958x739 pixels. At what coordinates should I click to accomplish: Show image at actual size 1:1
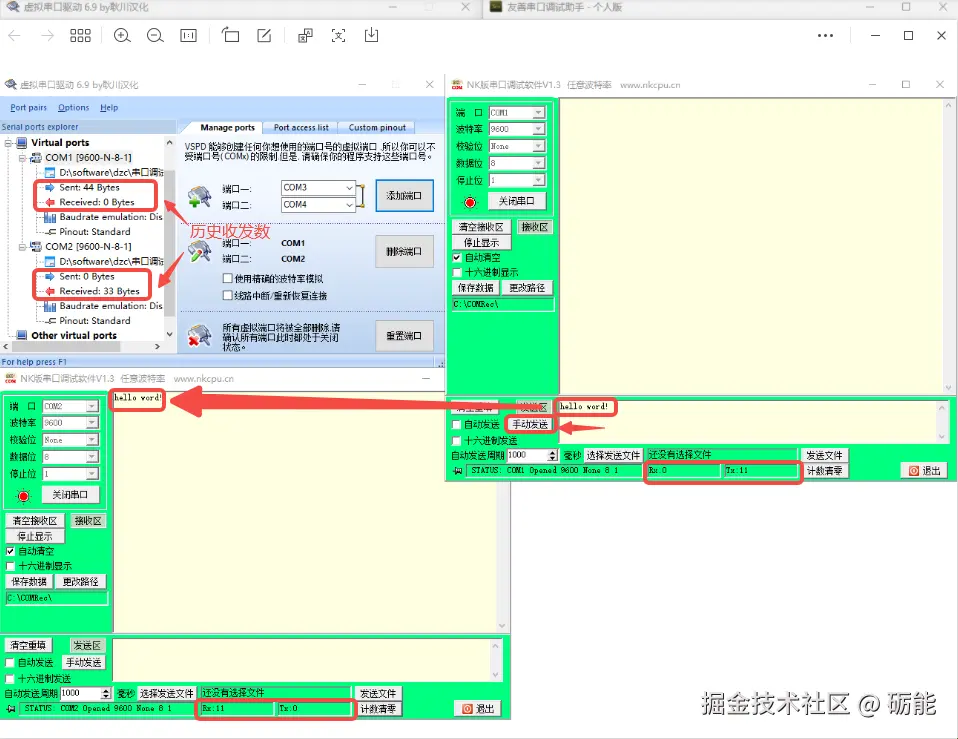click(x=188, y=35)
